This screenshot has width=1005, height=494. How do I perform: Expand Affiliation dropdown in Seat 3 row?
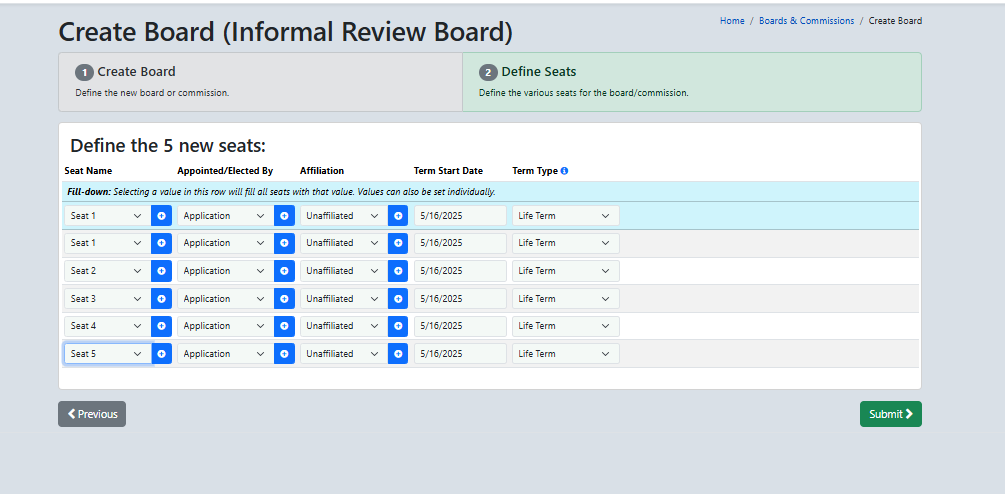344,299
